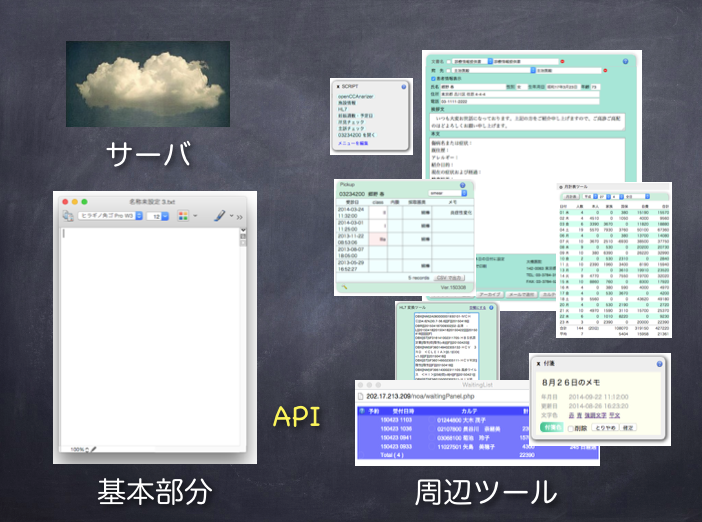Click the 強調文字 emphasis link
Image resolution: width=702 pixels, height=522 pixels.
point(595,415)
